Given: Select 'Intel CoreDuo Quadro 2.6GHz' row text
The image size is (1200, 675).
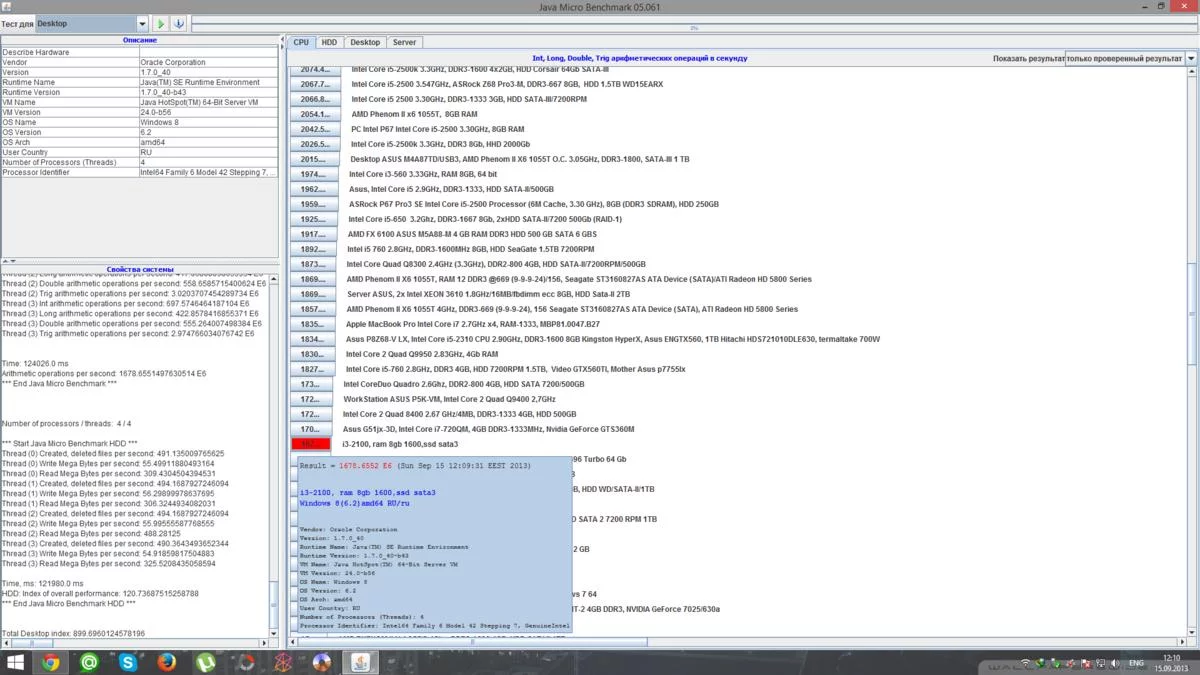Looking at the screenshot, I should pos(464,384).
